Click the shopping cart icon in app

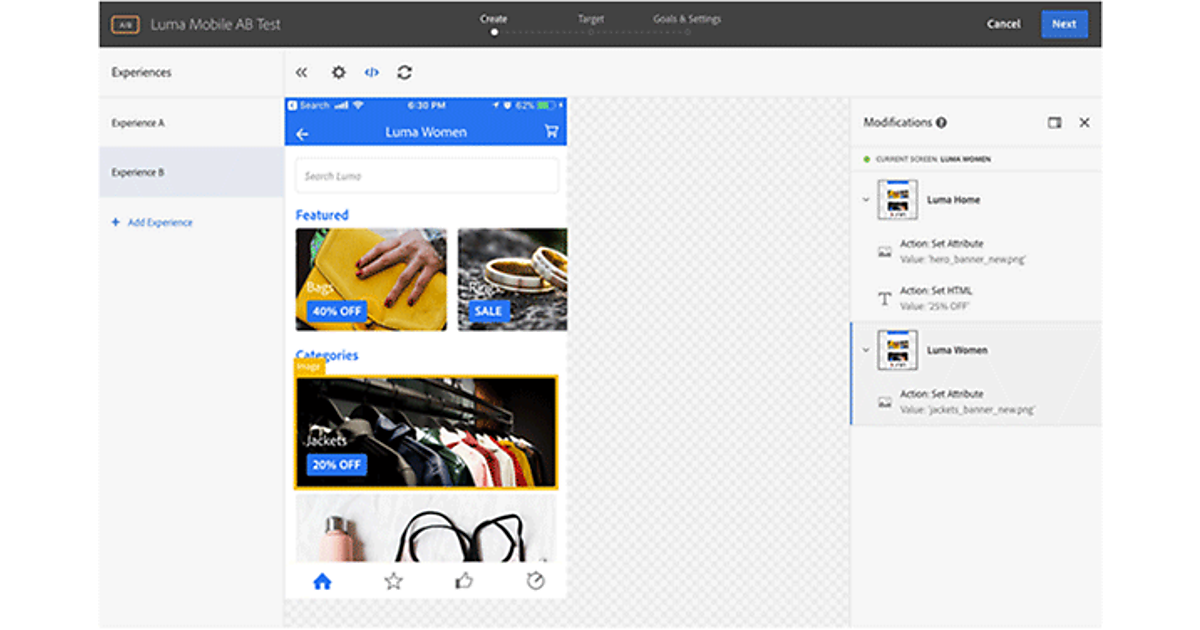[x=551, y=132]
